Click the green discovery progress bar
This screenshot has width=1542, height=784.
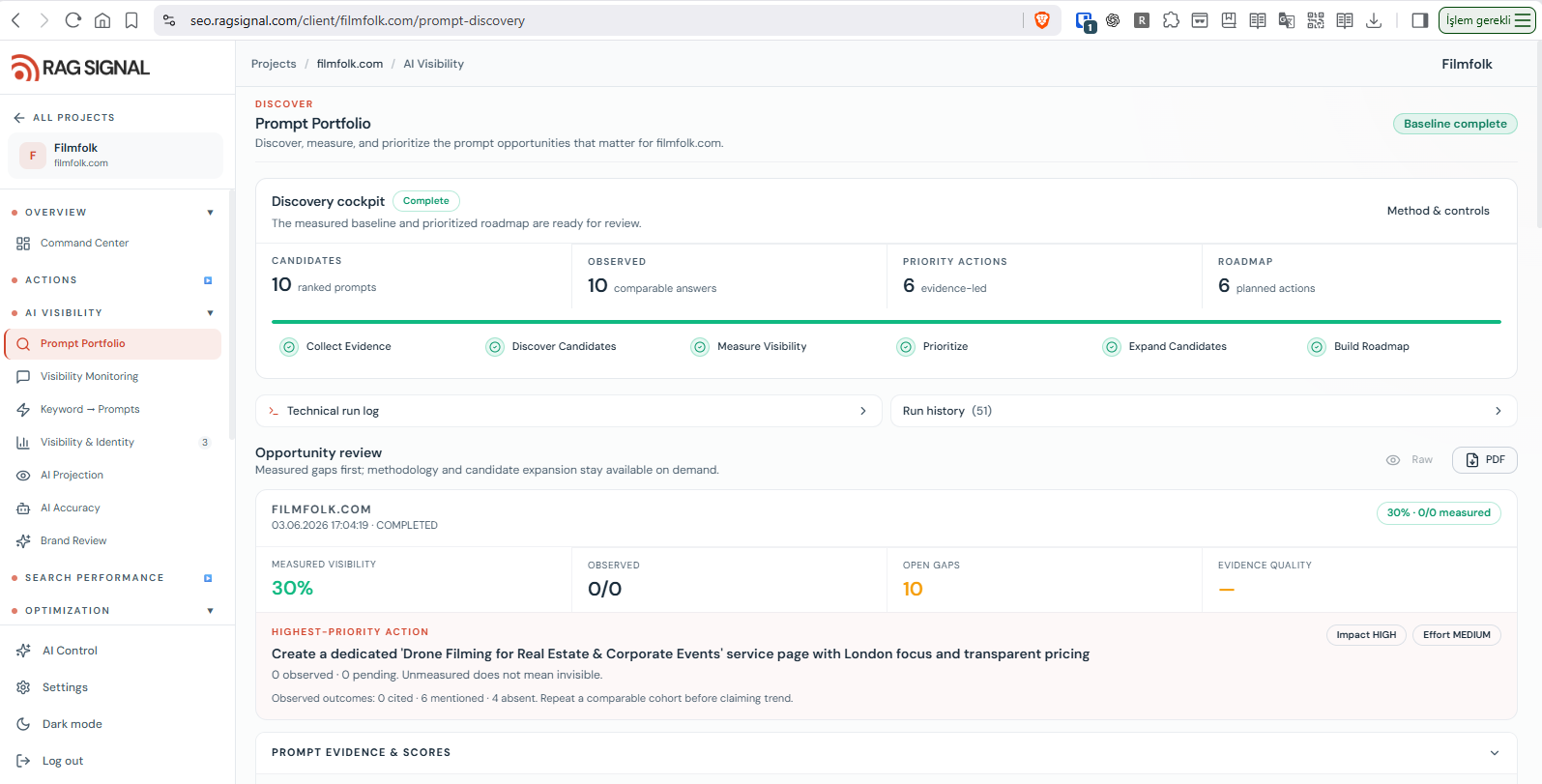[886, 322]
